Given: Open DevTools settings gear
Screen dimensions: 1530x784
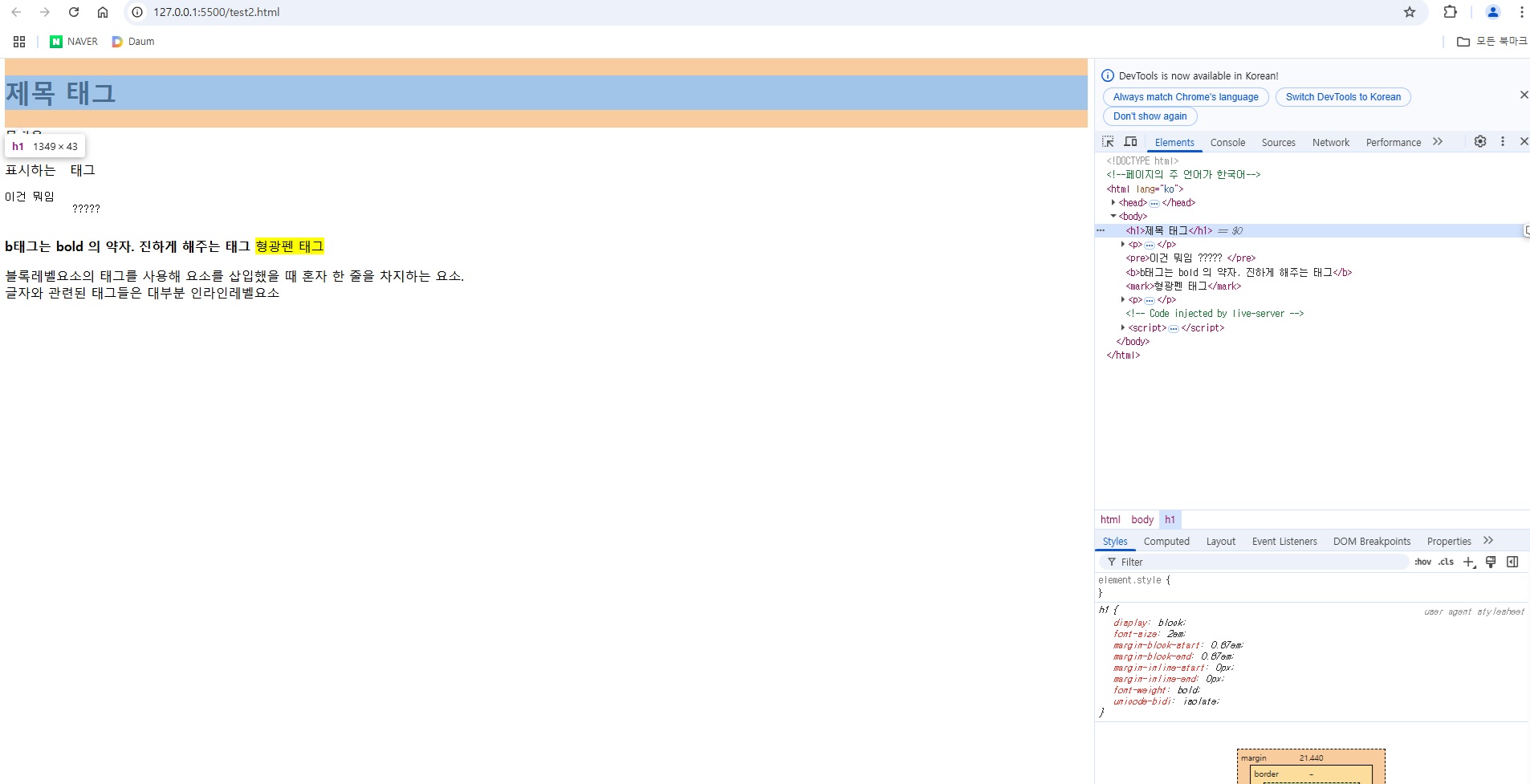Looking at the screenshot, I should [1480, 141].
